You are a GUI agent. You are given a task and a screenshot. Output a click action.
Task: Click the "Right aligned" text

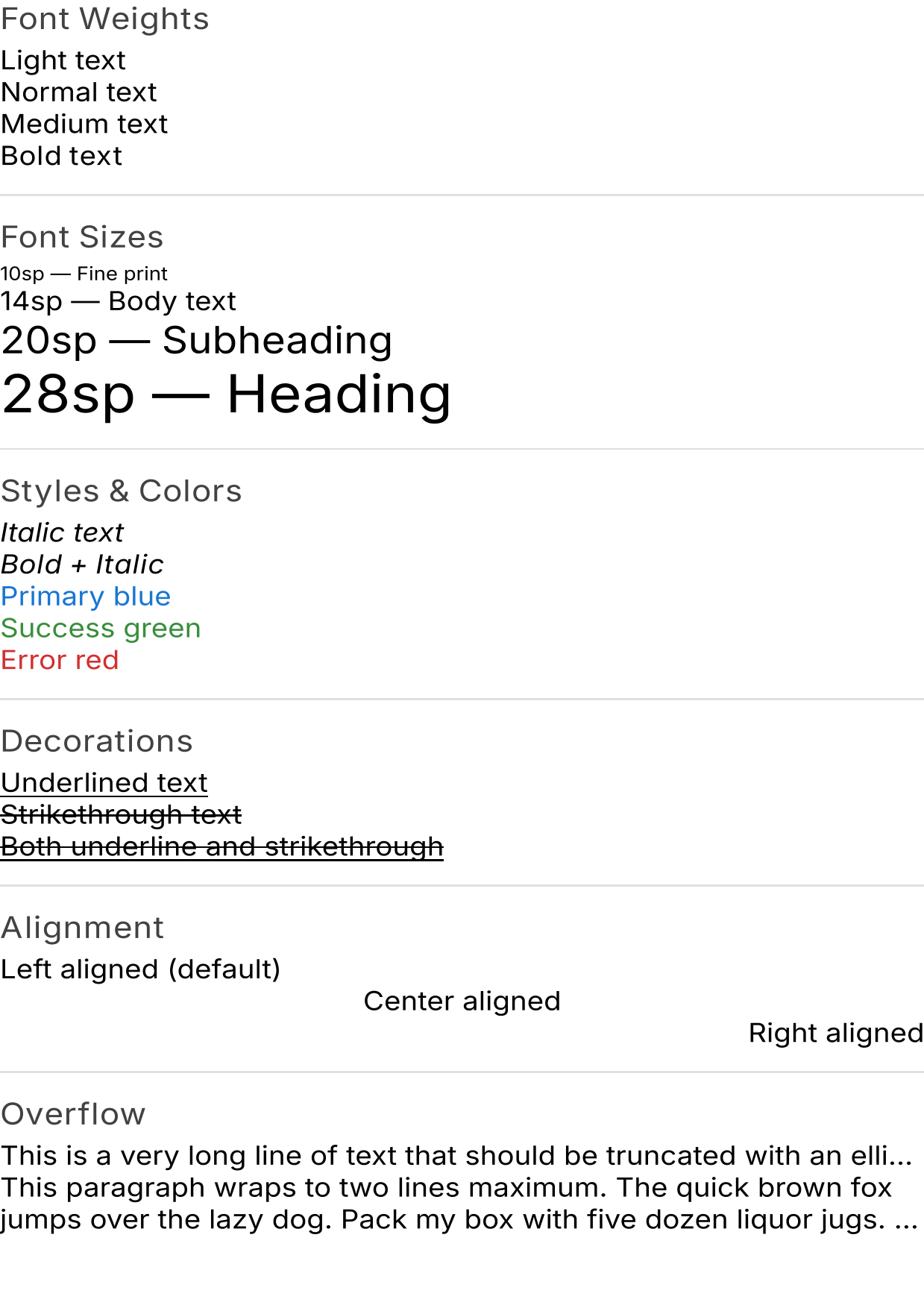tap(835, 1034)
